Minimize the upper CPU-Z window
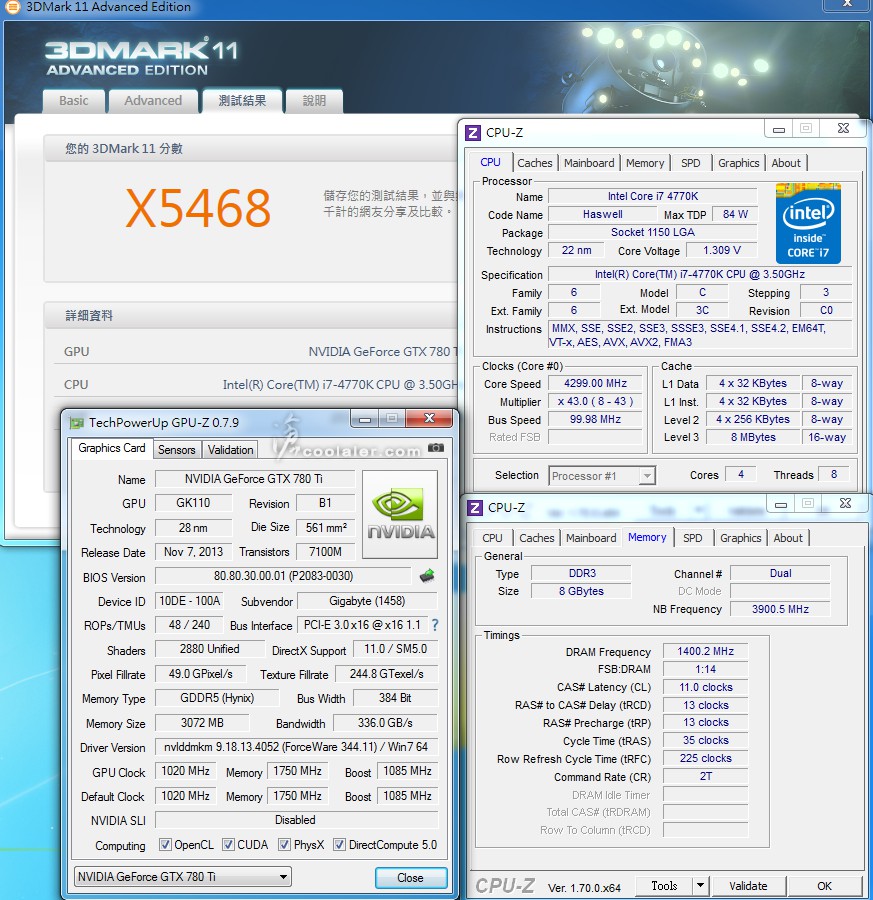Viewport: 873px width, 900px height. (x=779, y=129)
